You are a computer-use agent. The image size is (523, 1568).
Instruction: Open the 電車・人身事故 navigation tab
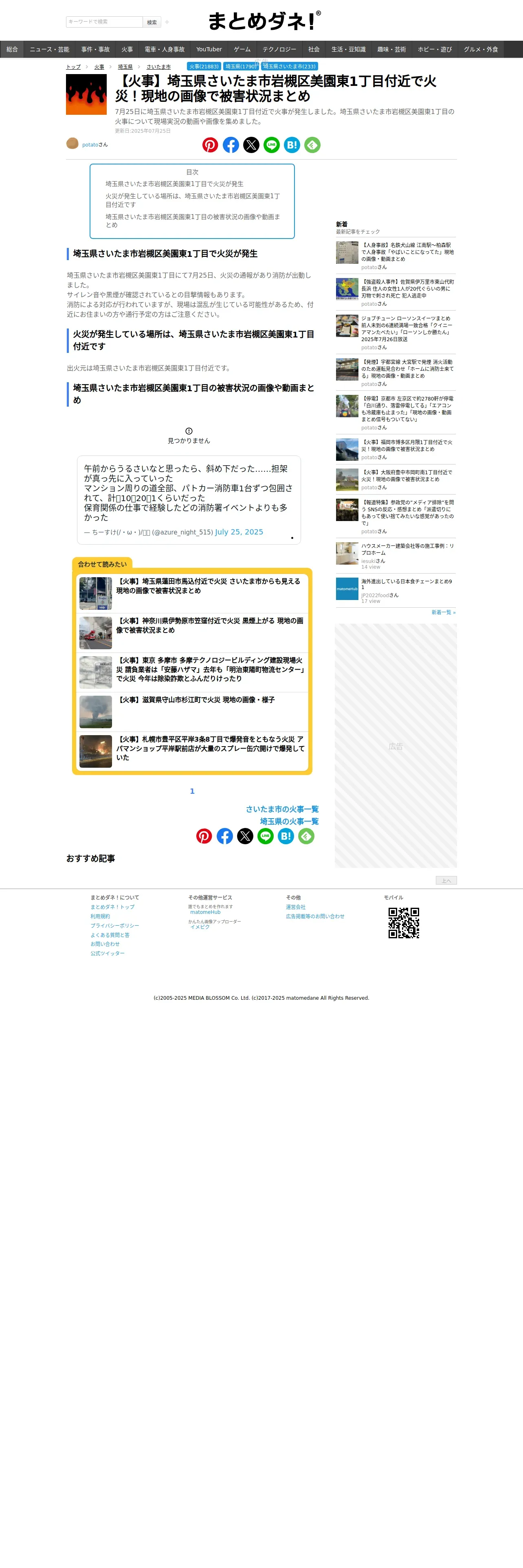165,49
